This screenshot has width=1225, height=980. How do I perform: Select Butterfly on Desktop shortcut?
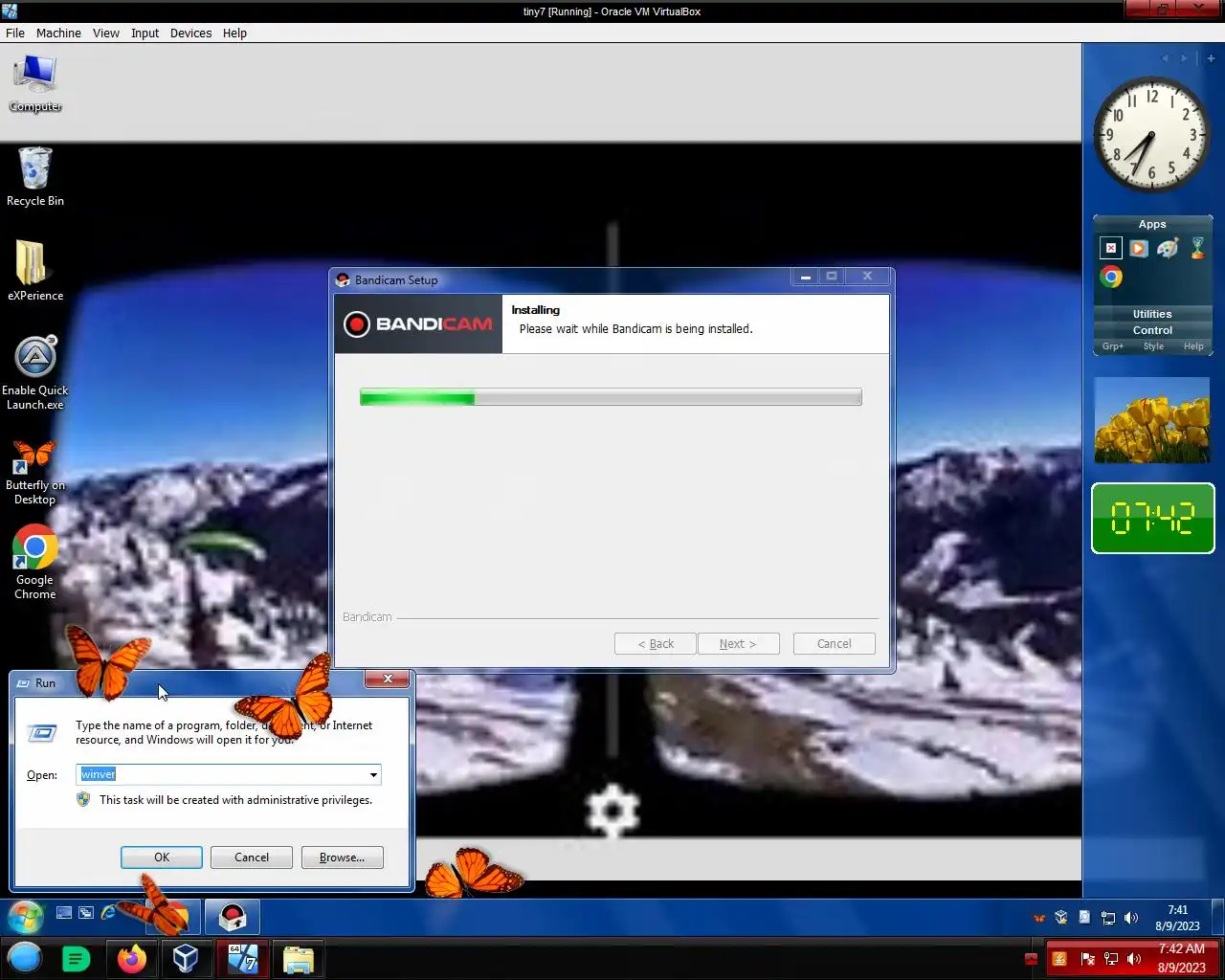point(35,473)
